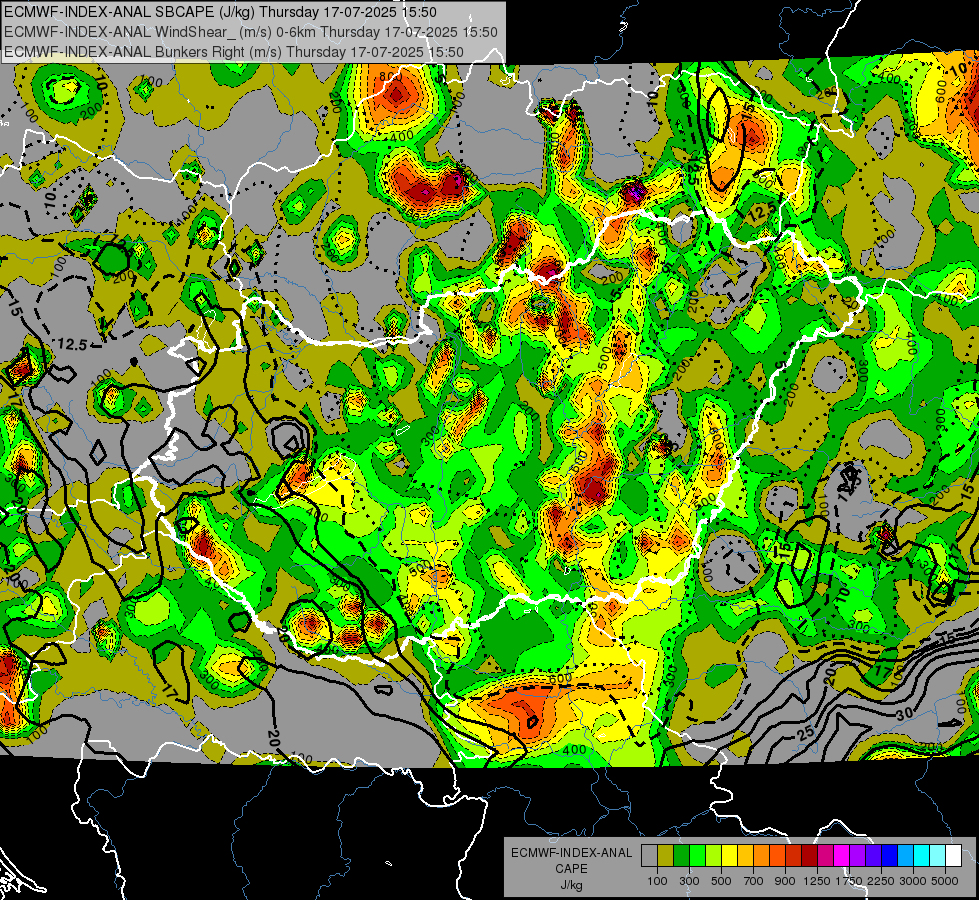Click the WindShear 0-6km header line
979x900 pixels.
coord(250,32)
